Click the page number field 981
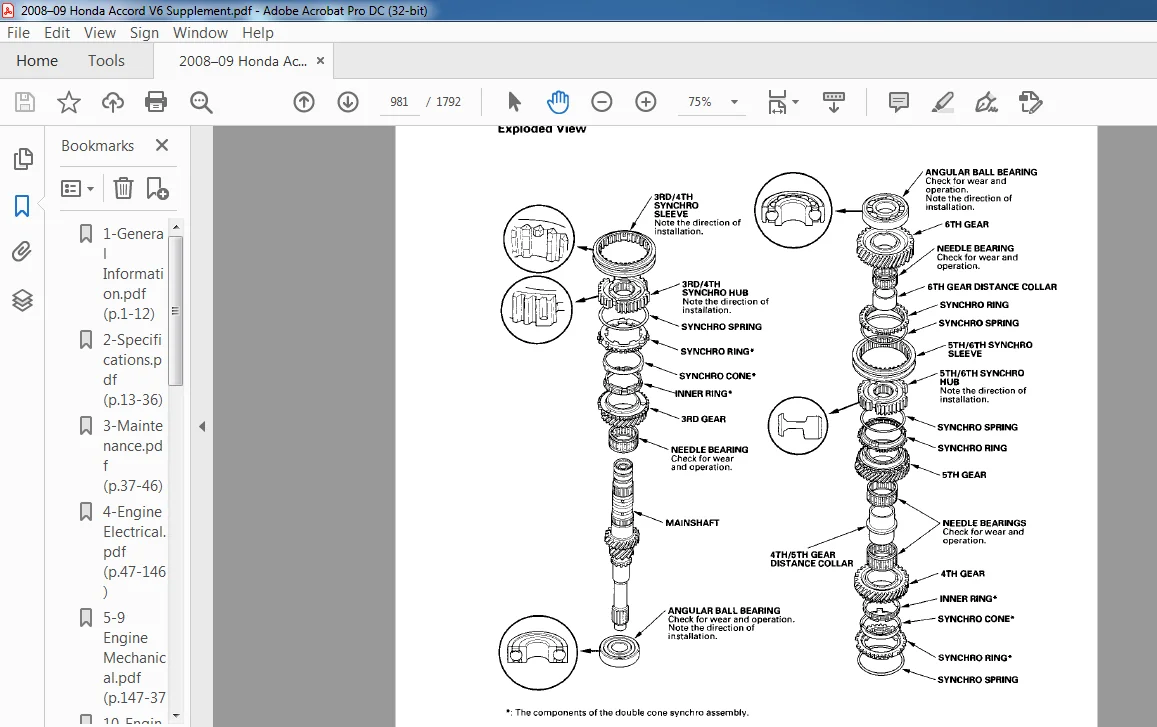Image resolution: width=1157 pixels, height=727 pixels. click(x=399, y=102)
